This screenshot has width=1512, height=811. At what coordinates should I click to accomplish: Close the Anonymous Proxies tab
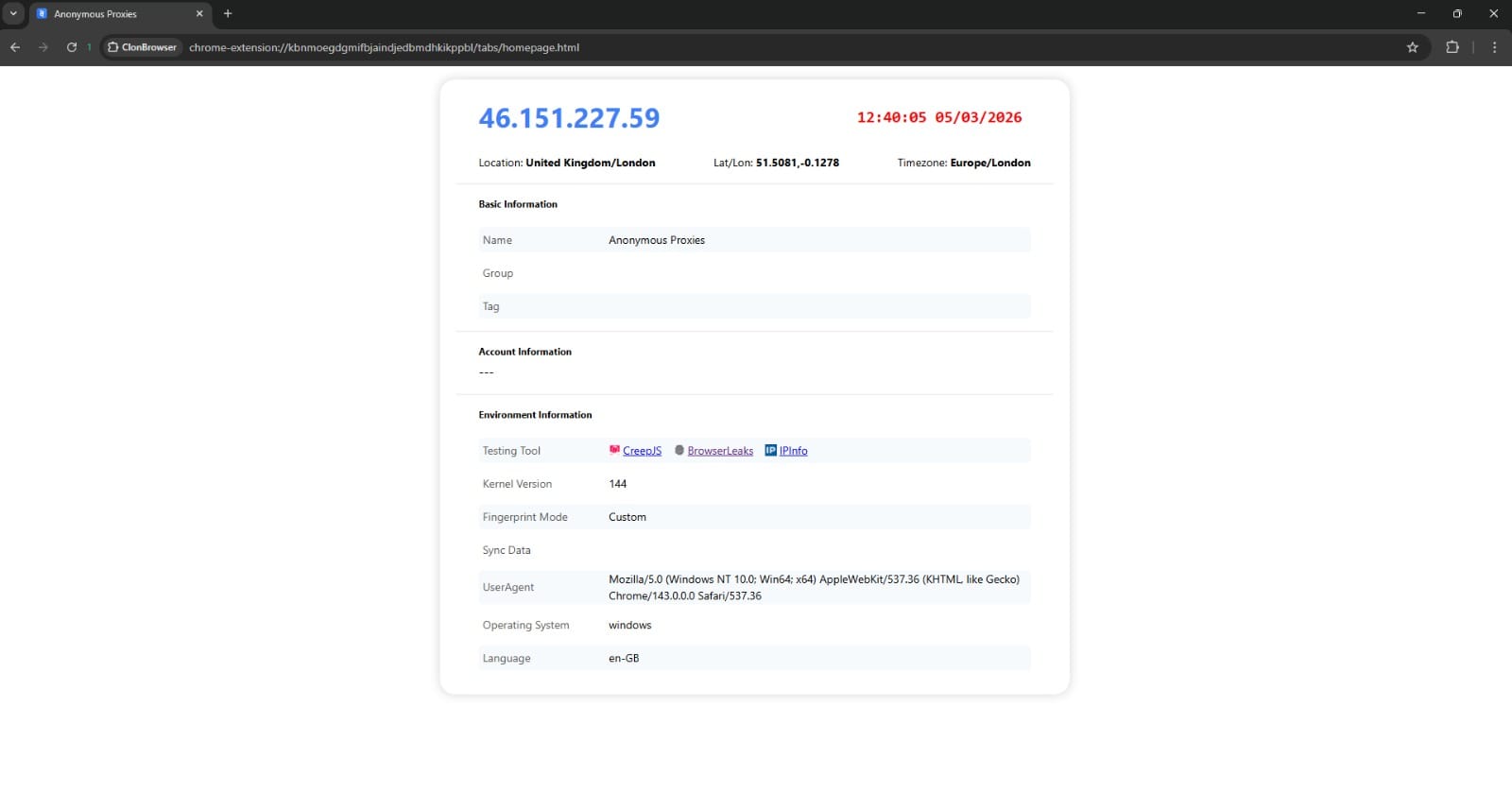point(199,14)
